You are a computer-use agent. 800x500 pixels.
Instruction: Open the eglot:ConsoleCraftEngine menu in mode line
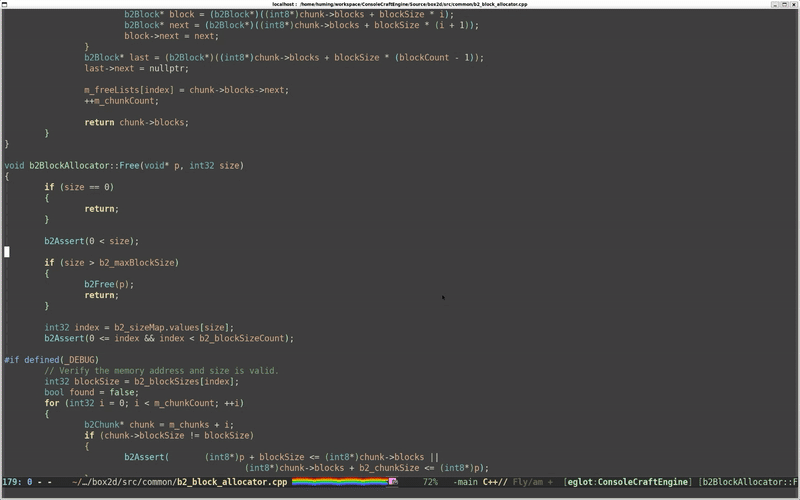pos(628,482)
